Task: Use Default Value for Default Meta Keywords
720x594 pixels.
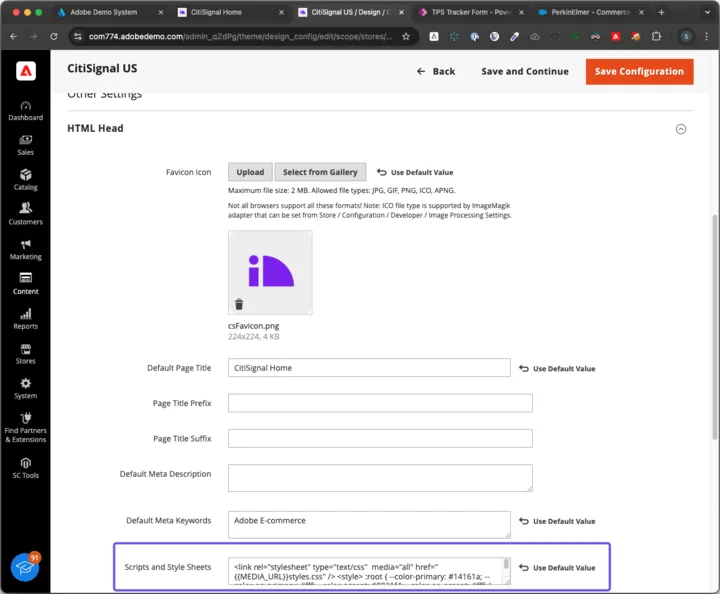Action: tap(557, 521)
